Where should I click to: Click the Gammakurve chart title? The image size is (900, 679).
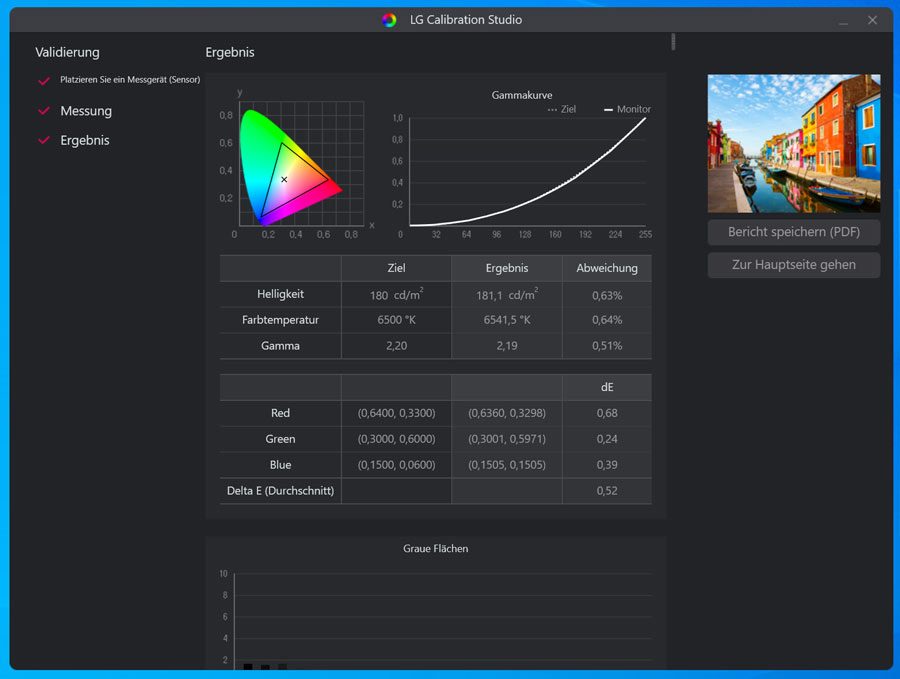point(522,95)
